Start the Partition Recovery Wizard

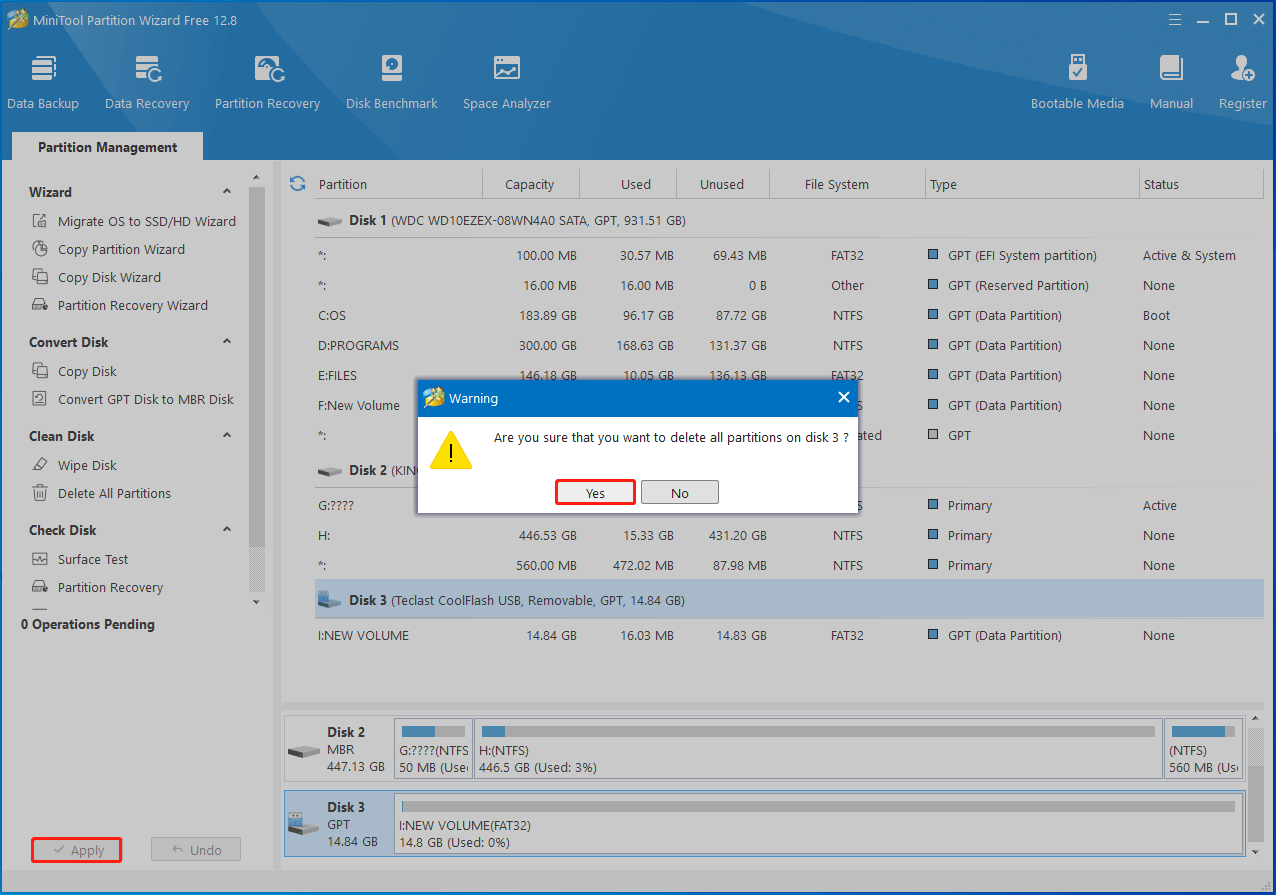pos(121,305)
